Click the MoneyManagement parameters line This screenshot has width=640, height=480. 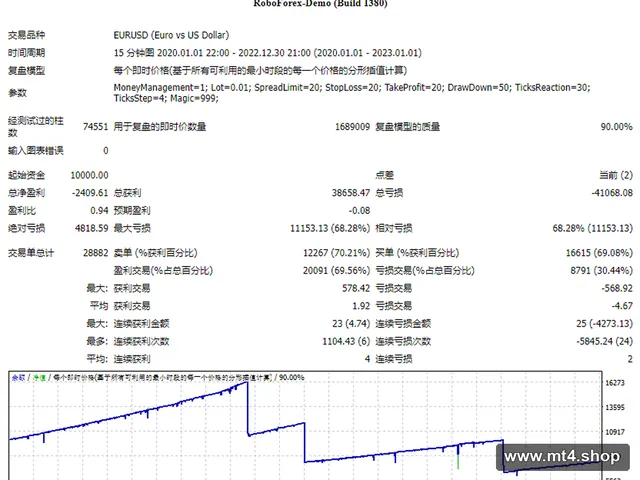[x=352, y=87]
